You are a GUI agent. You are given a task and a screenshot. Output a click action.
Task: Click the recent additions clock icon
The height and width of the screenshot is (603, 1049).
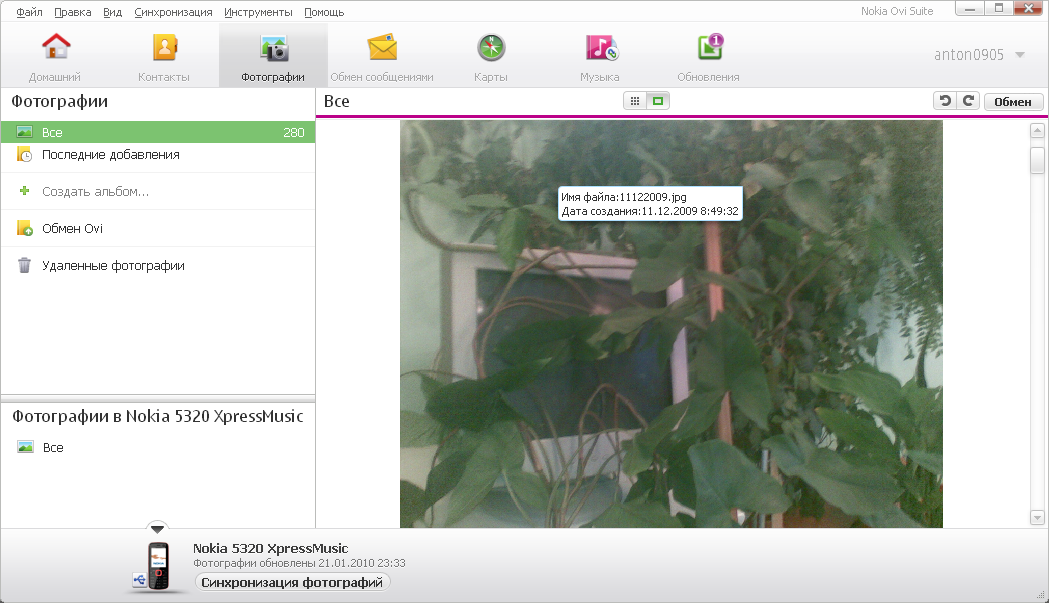(25, 155)
